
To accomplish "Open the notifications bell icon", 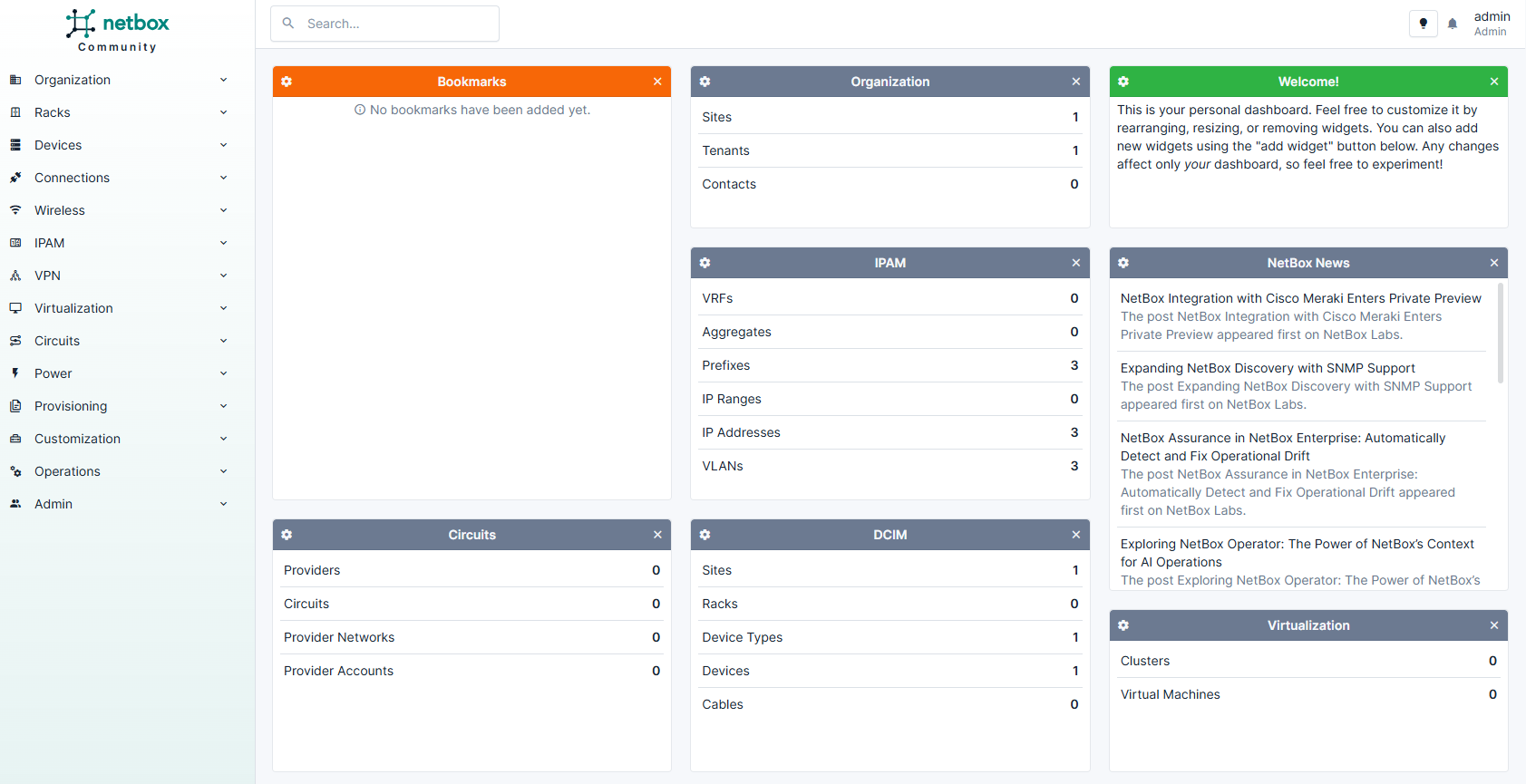I will click(x=1453, y=24).
